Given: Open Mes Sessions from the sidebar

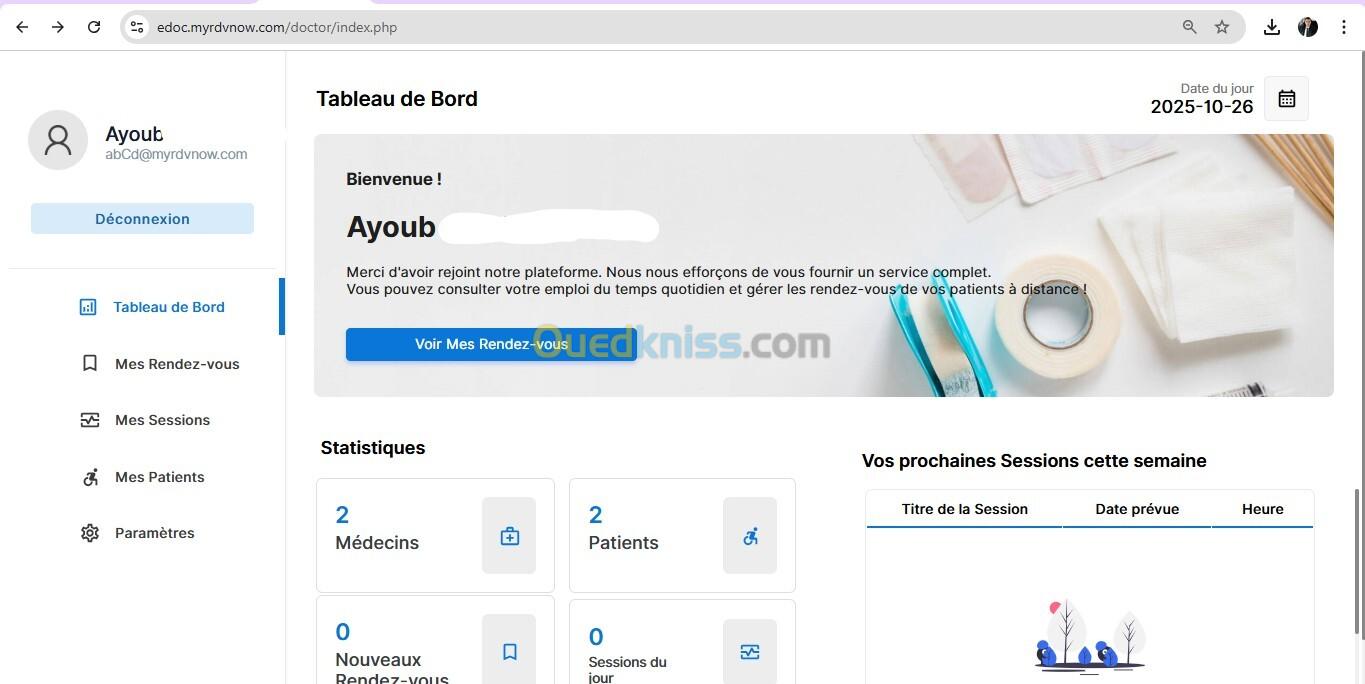Looking at the screenshot, I should coord(162,420).
